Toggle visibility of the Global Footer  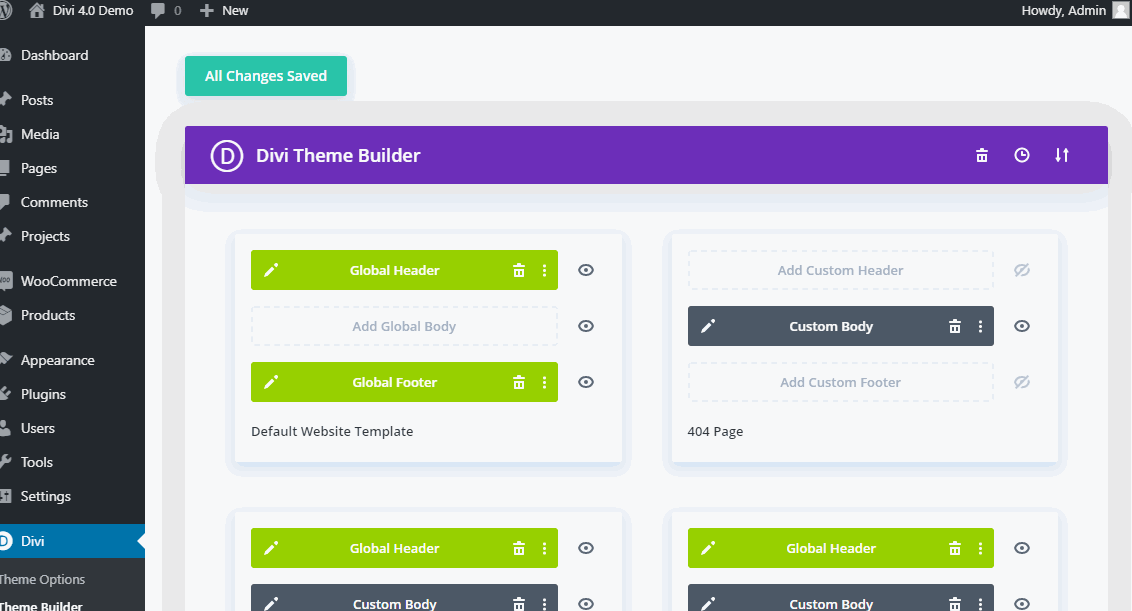585,382
